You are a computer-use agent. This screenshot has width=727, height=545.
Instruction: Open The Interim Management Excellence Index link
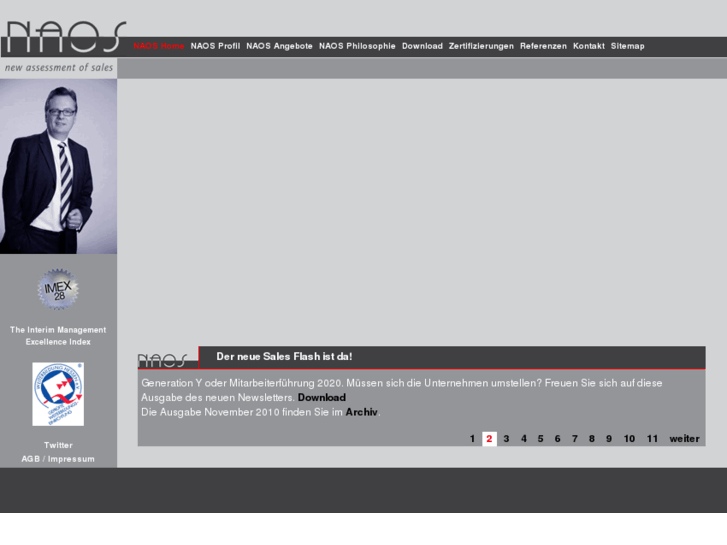(x=58, y=336)
